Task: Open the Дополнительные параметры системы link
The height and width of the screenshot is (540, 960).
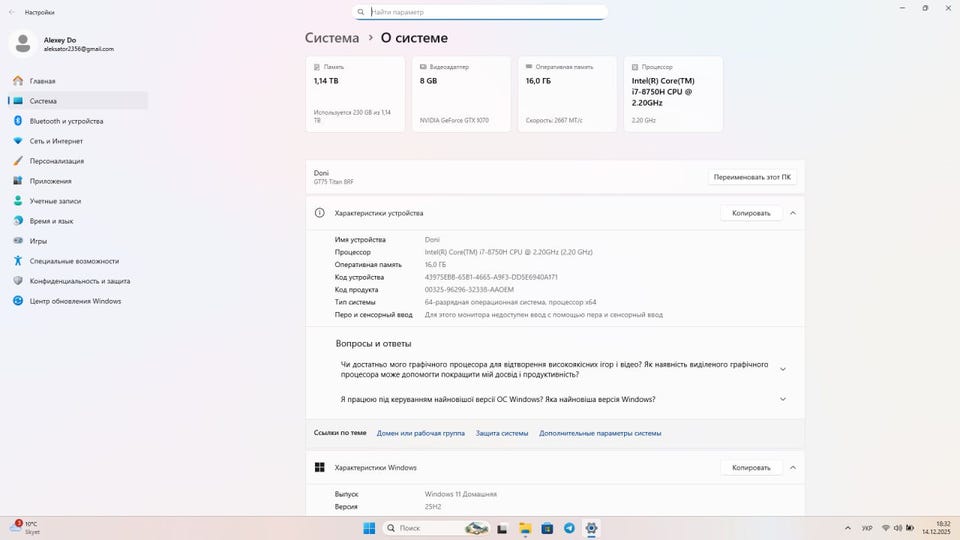Action: (x=600, y=433)
